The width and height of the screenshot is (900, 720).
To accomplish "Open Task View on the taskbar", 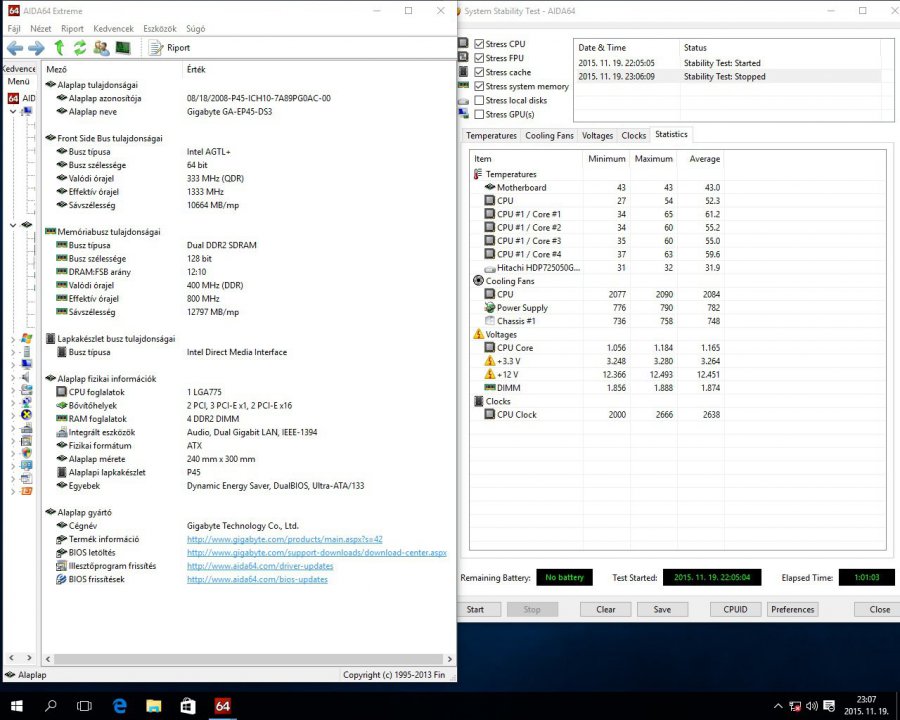I will (84, 706).
